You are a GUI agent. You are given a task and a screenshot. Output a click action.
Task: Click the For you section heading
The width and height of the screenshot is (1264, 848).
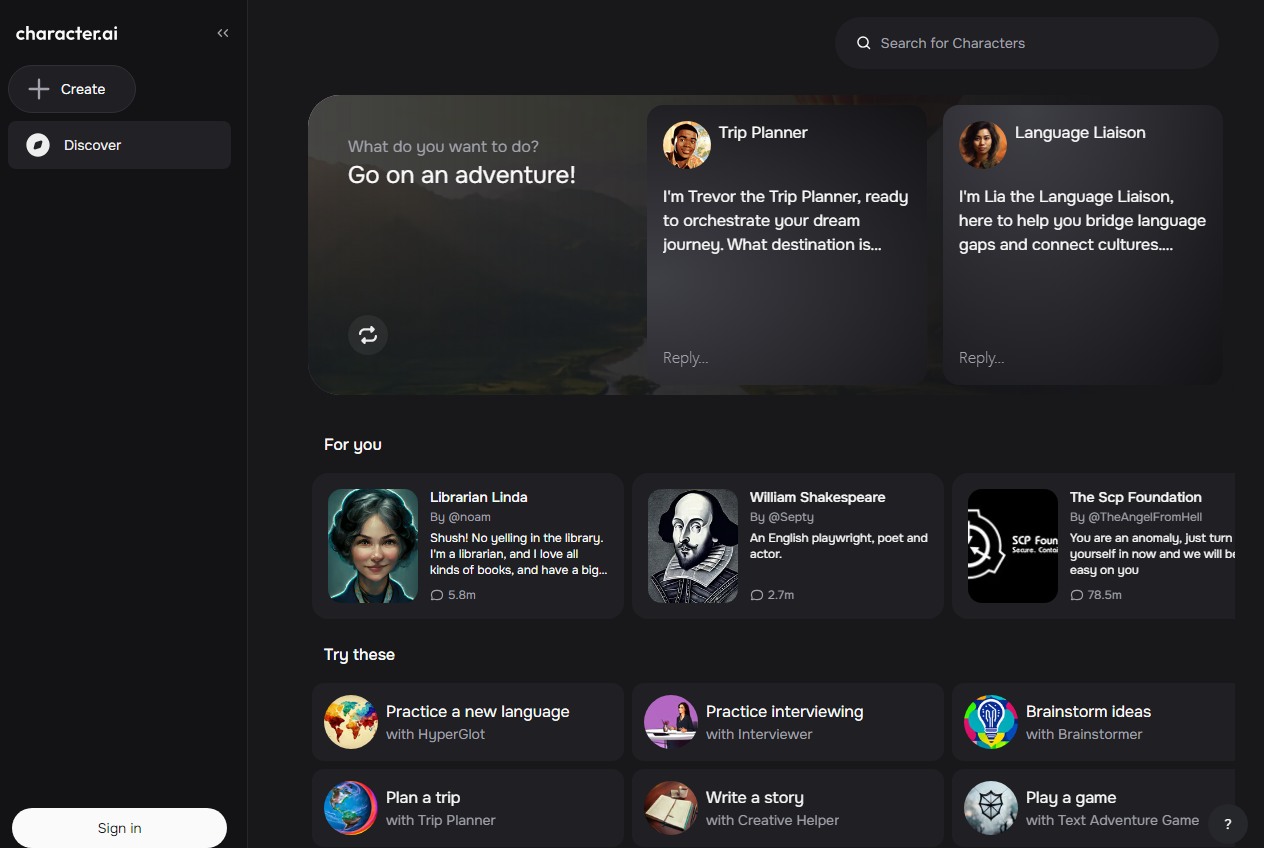[x=353, y=445]
